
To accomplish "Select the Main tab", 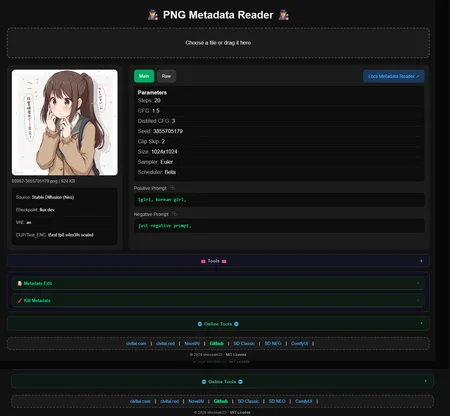I will pos(144,76).
